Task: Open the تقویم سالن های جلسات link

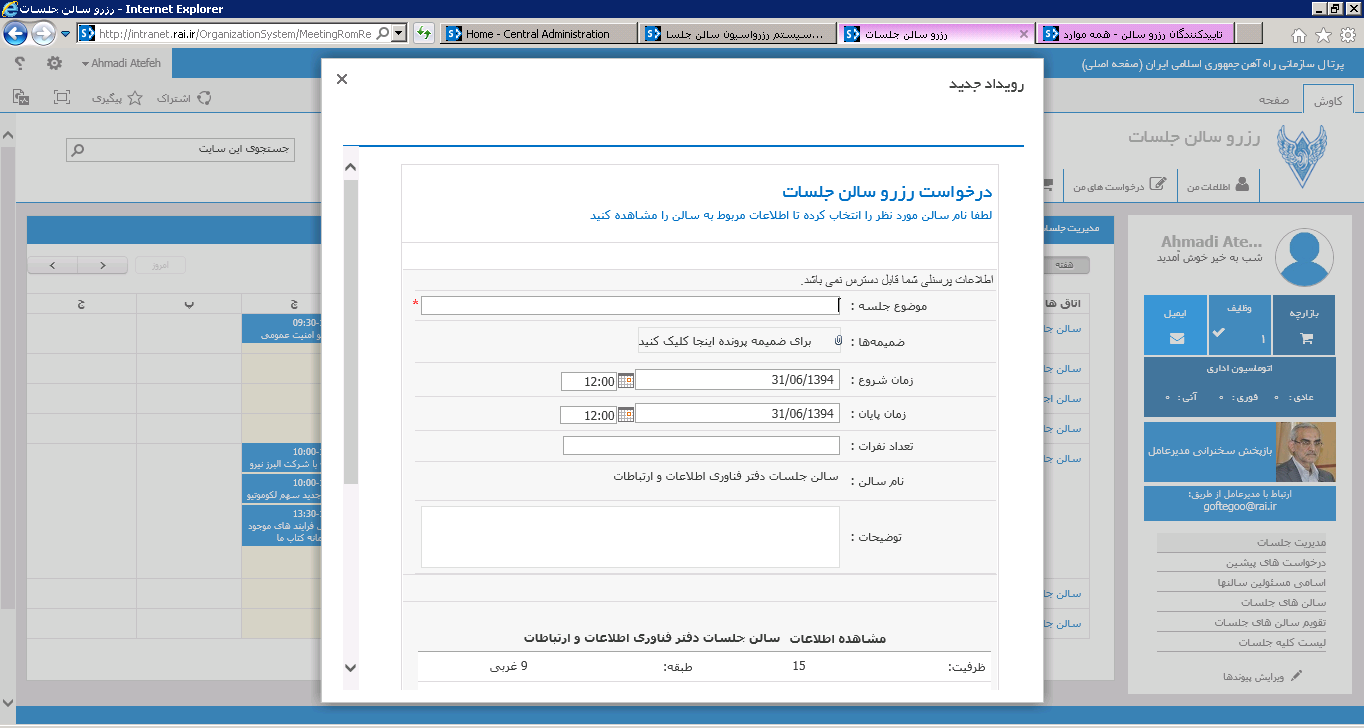Action: click(x=1269, y=622)
